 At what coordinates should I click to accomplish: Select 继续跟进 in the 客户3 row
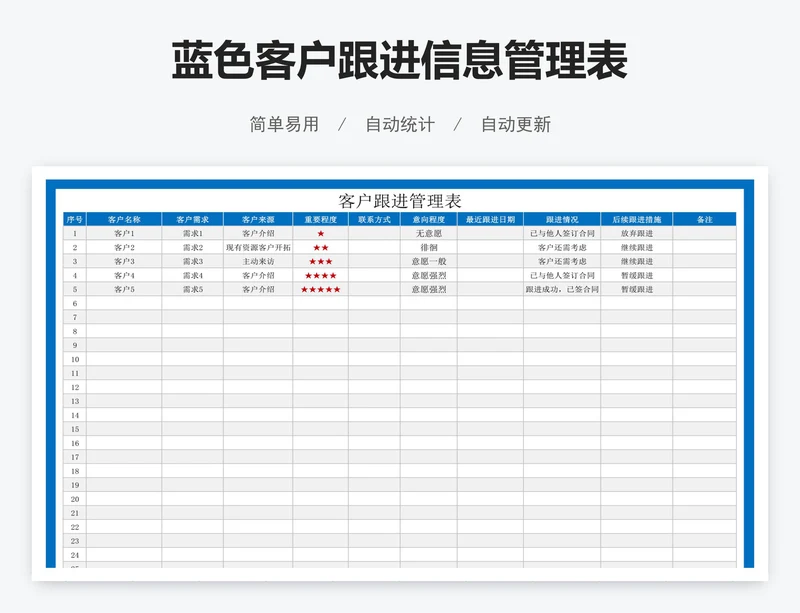tap(637, 261)
